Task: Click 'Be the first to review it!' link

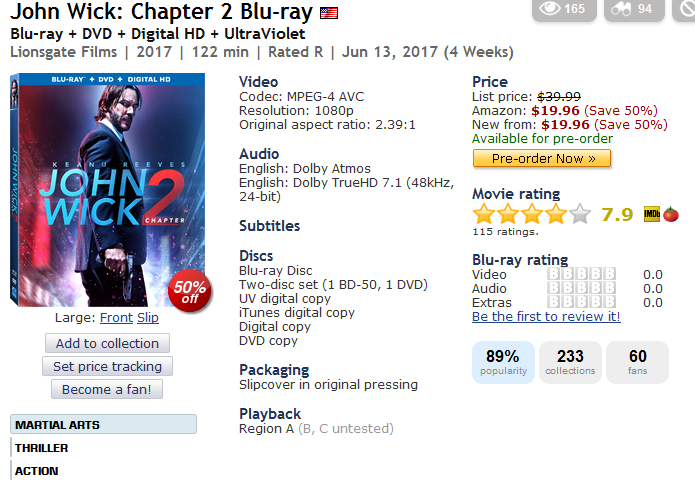Action: 546,317
